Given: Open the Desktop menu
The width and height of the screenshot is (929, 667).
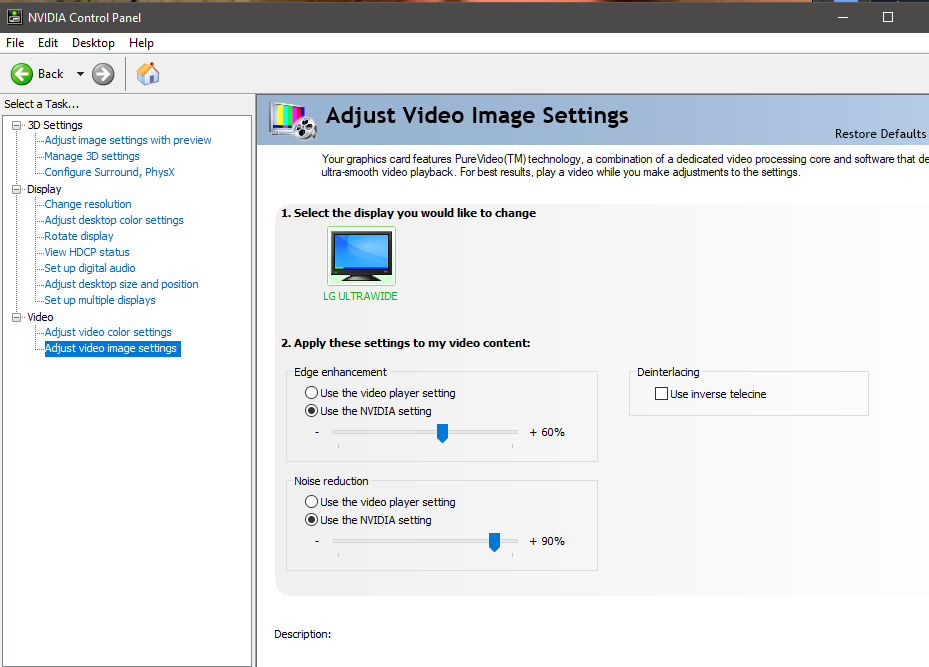Looking at the screenshot, I should tap(93, 43).
